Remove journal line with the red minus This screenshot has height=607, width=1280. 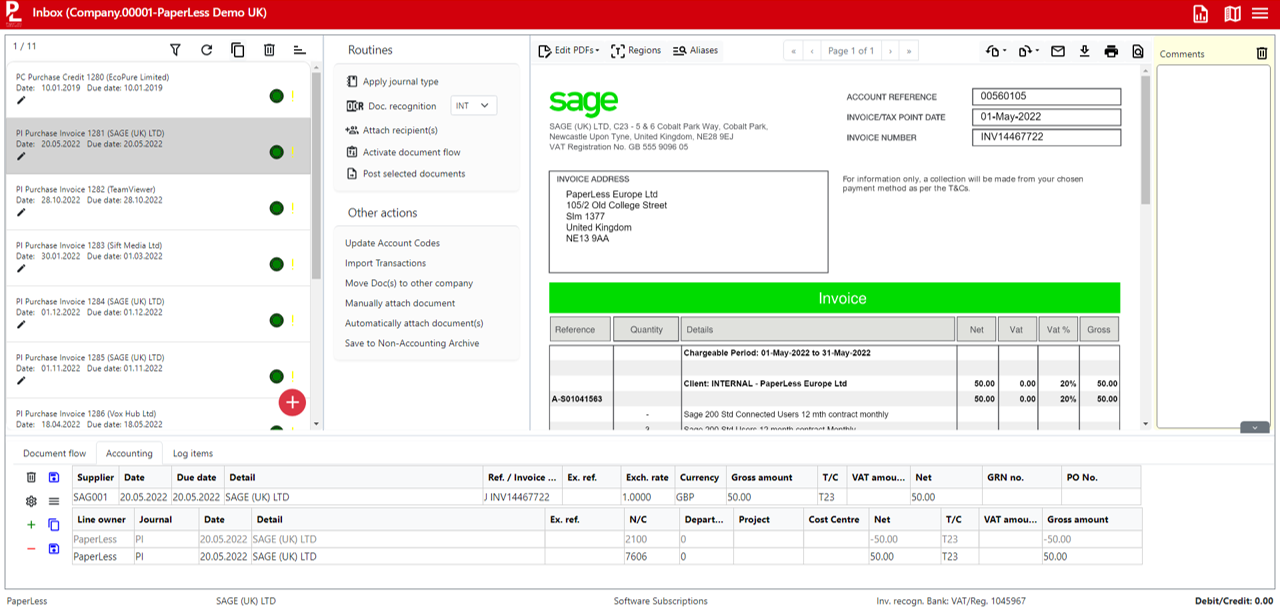click(31, 549)
